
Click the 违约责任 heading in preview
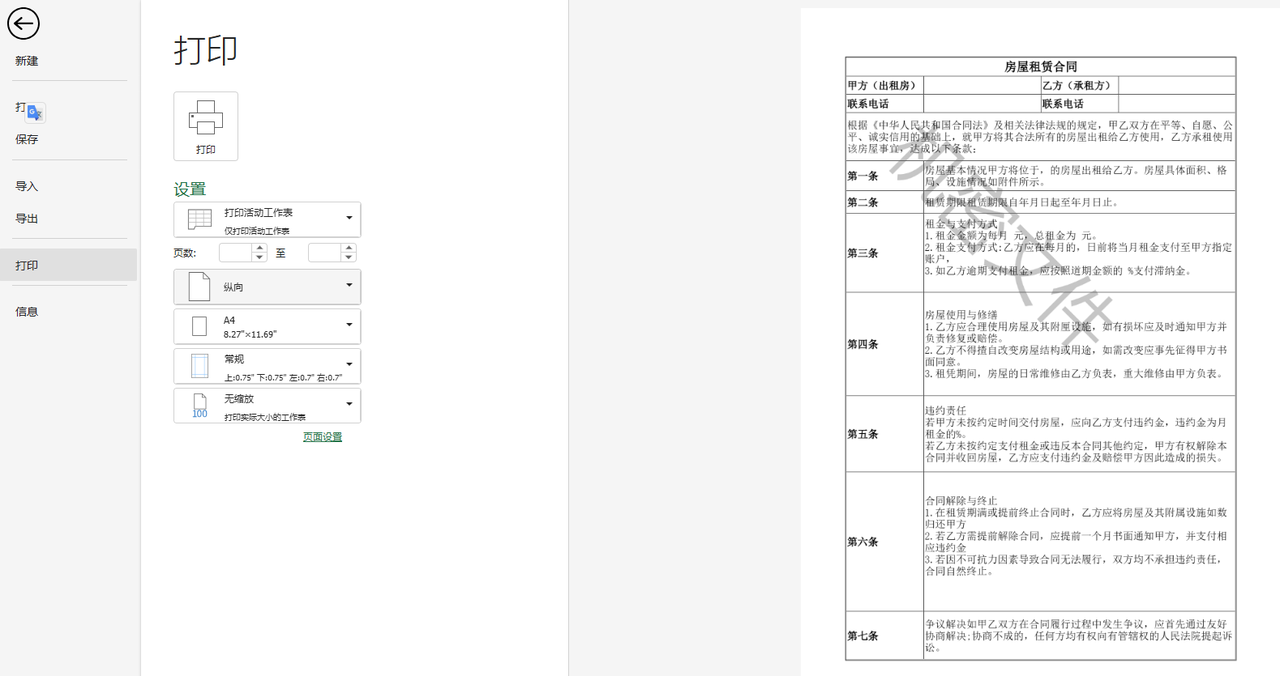[x=945, y=410]
